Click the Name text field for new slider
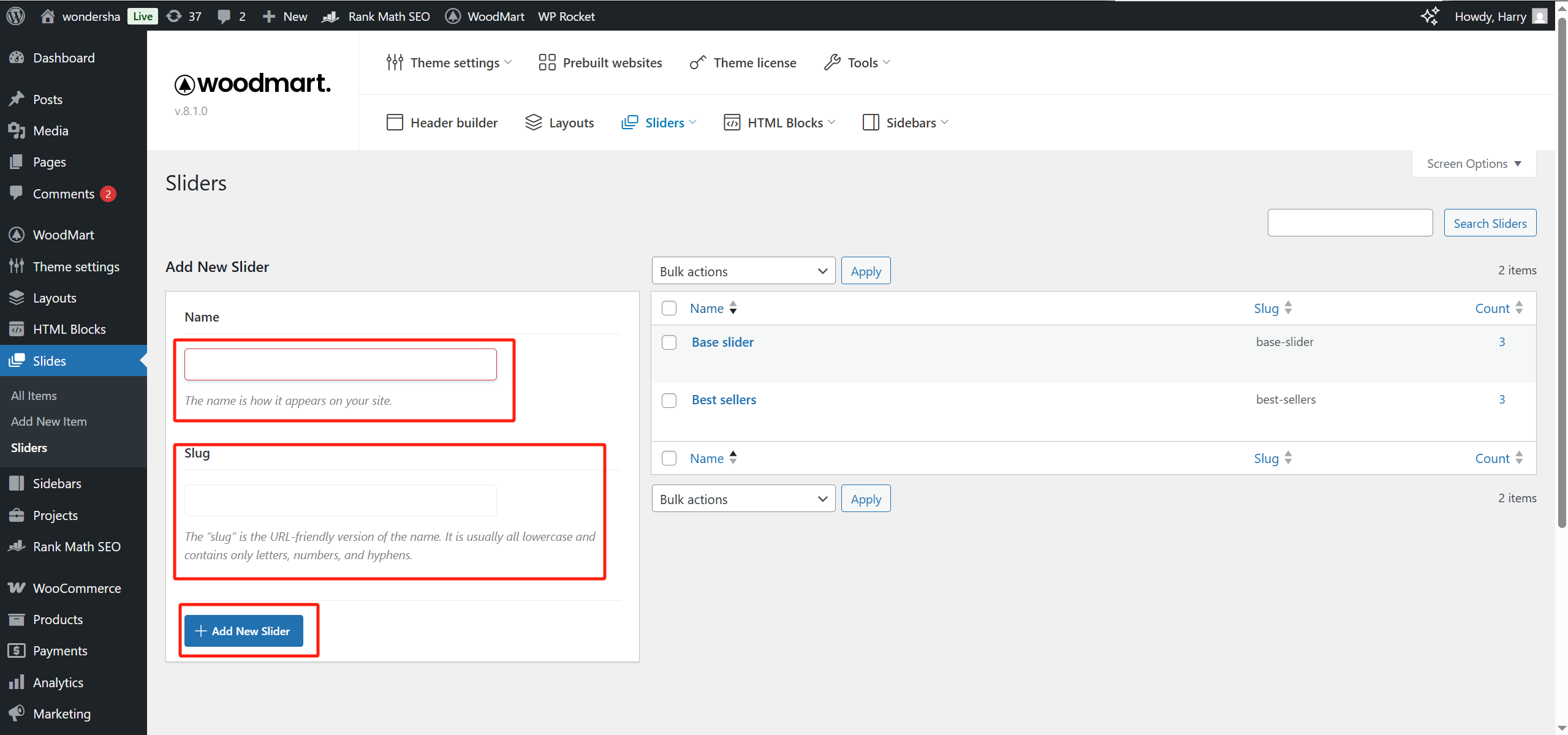The width and height of the screenshot is (1568, 735). (340, 364)
